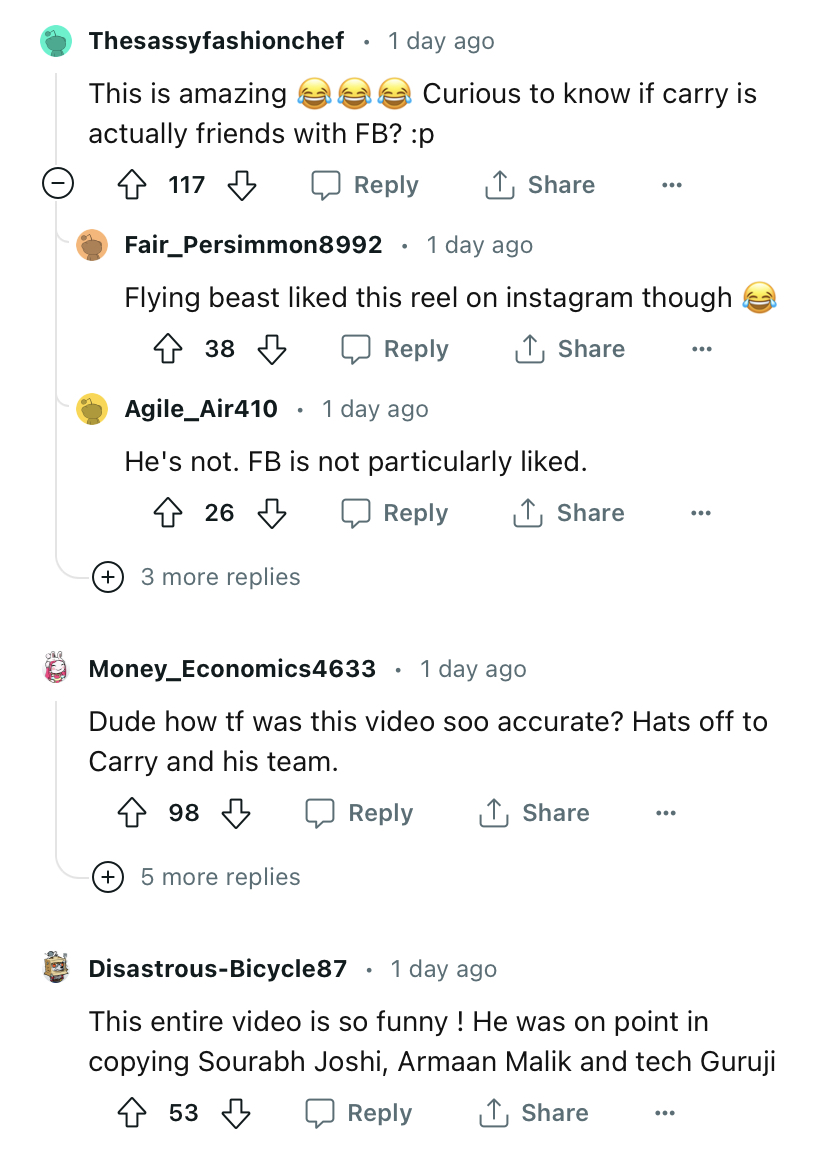Open more options on Fair_Persimmon8992's comment
The width and height of the screenshot is (828, 1151).
(702, 349)
